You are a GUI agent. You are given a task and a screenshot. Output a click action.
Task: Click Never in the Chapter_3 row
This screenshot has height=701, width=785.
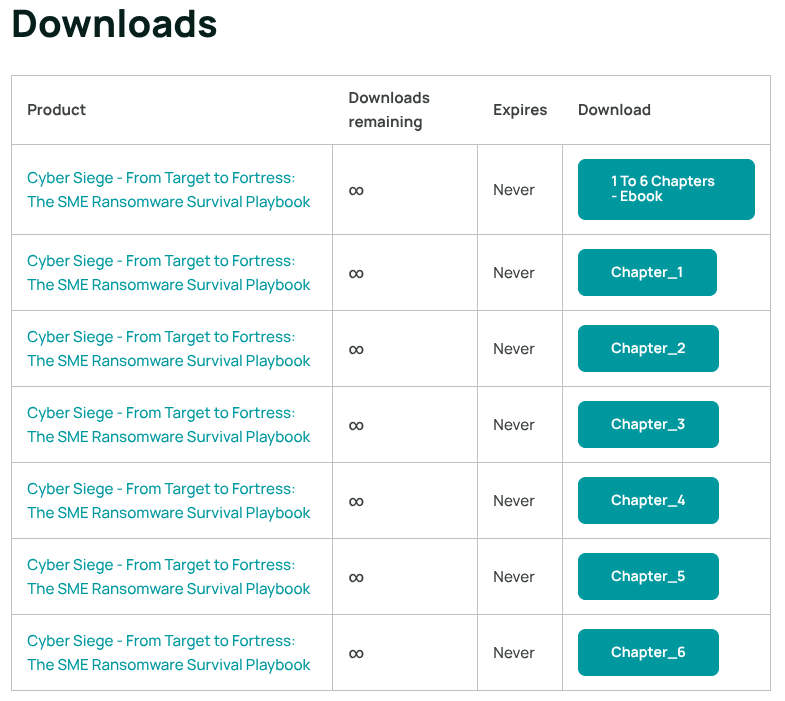point(514,425)
